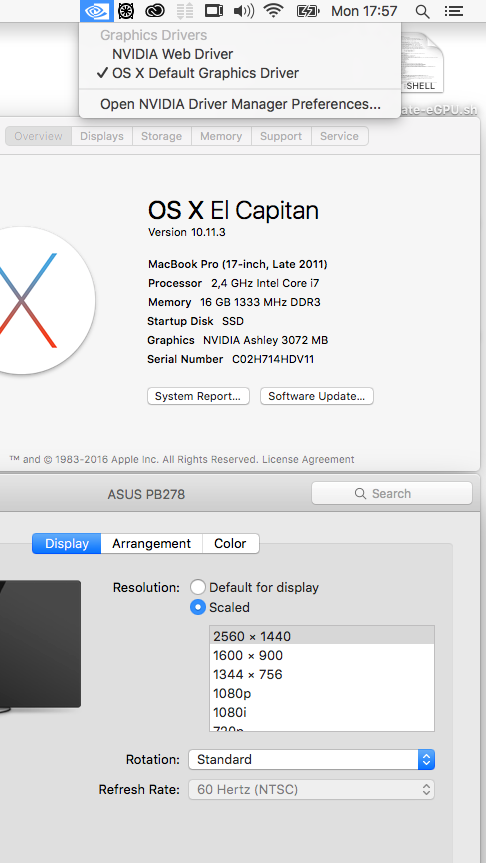
Task: Click the memory stack menu bar icon
Action: [x=184, y=11]
